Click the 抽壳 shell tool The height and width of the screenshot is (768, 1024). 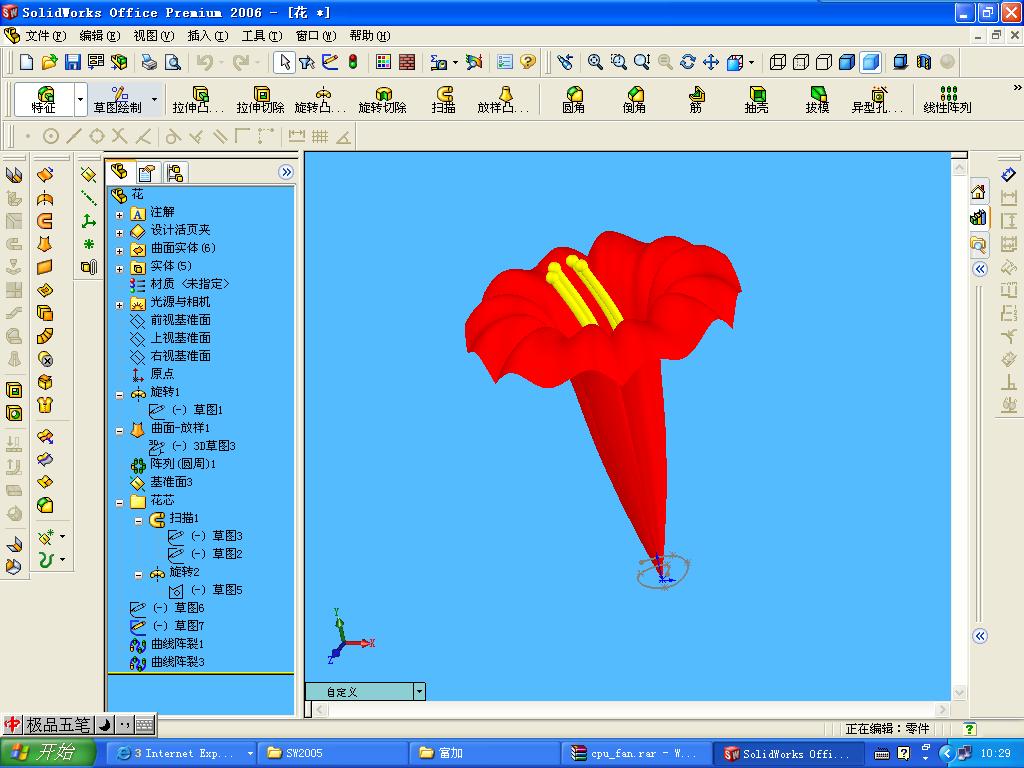click(x=756, y=100)
